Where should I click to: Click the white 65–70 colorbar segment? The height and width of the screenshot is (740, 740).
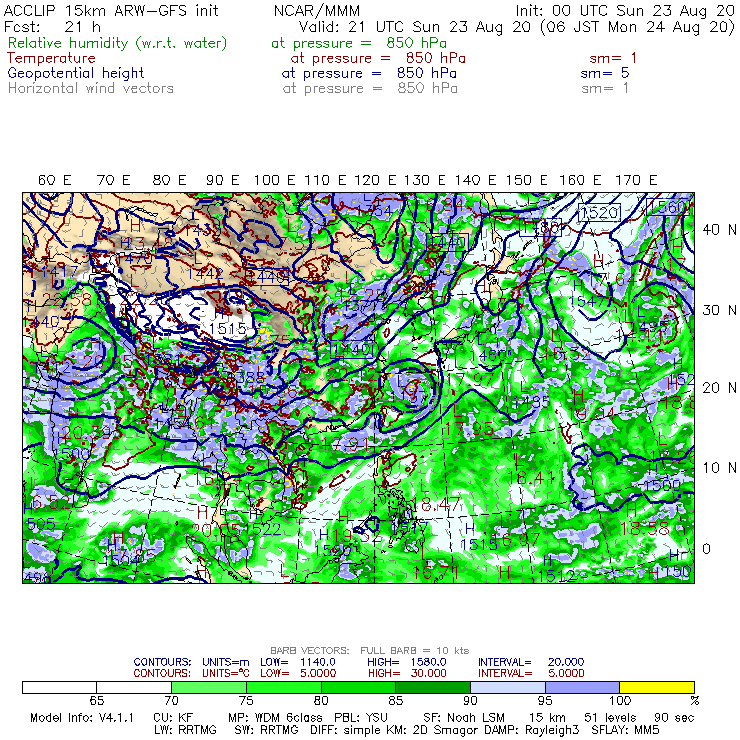coord(134,687)
